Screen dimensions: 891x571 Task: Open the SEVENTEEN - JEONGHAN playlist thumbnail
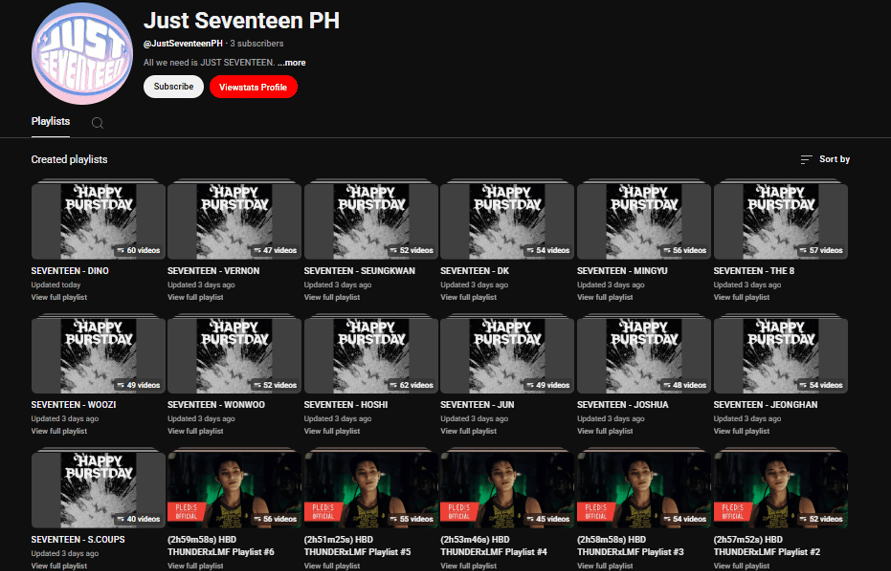(x=781, y=356)
